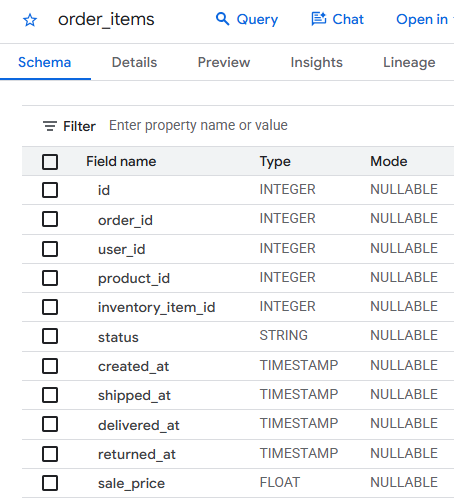Screen dimensions: 454x501
Task: Click the STRING type of status
Action: pyautogui.click(x=283, y=335)
